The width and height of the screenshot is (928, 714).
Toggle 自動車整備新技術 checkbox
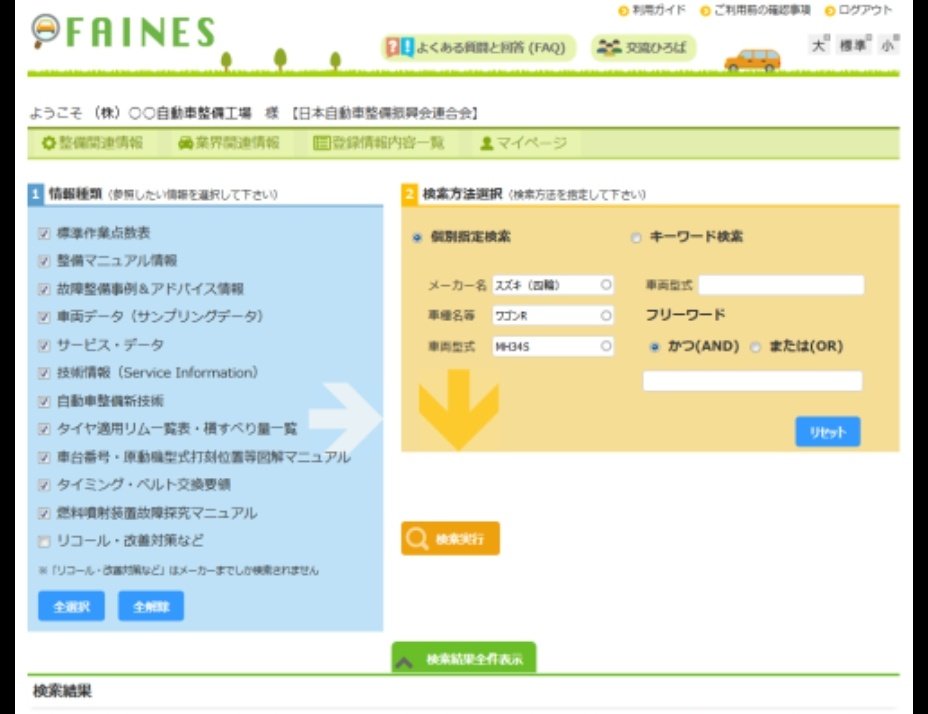point(44,401)
